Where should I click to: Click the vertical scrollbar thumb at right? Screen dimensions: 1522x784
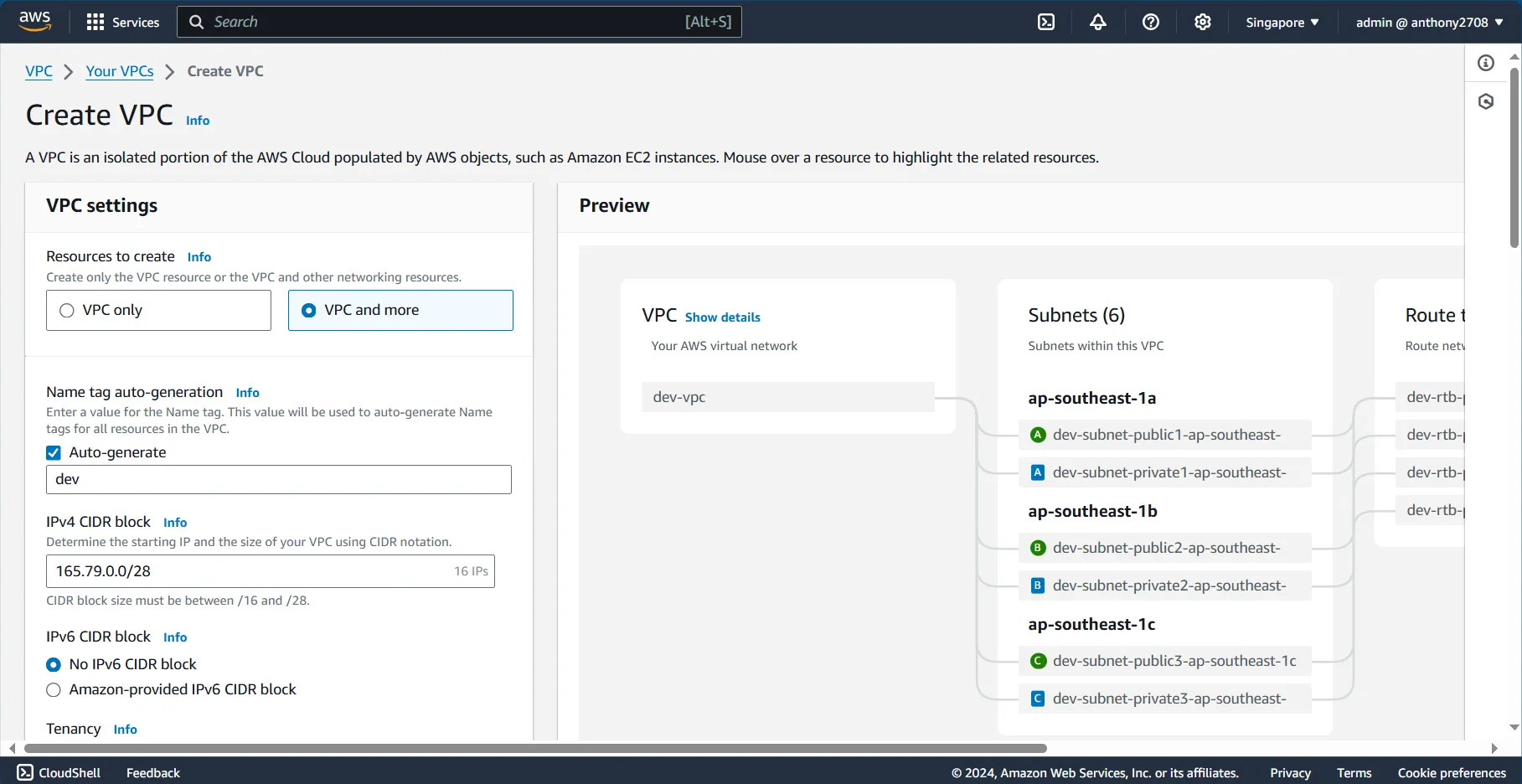(x=1514, y=157)
